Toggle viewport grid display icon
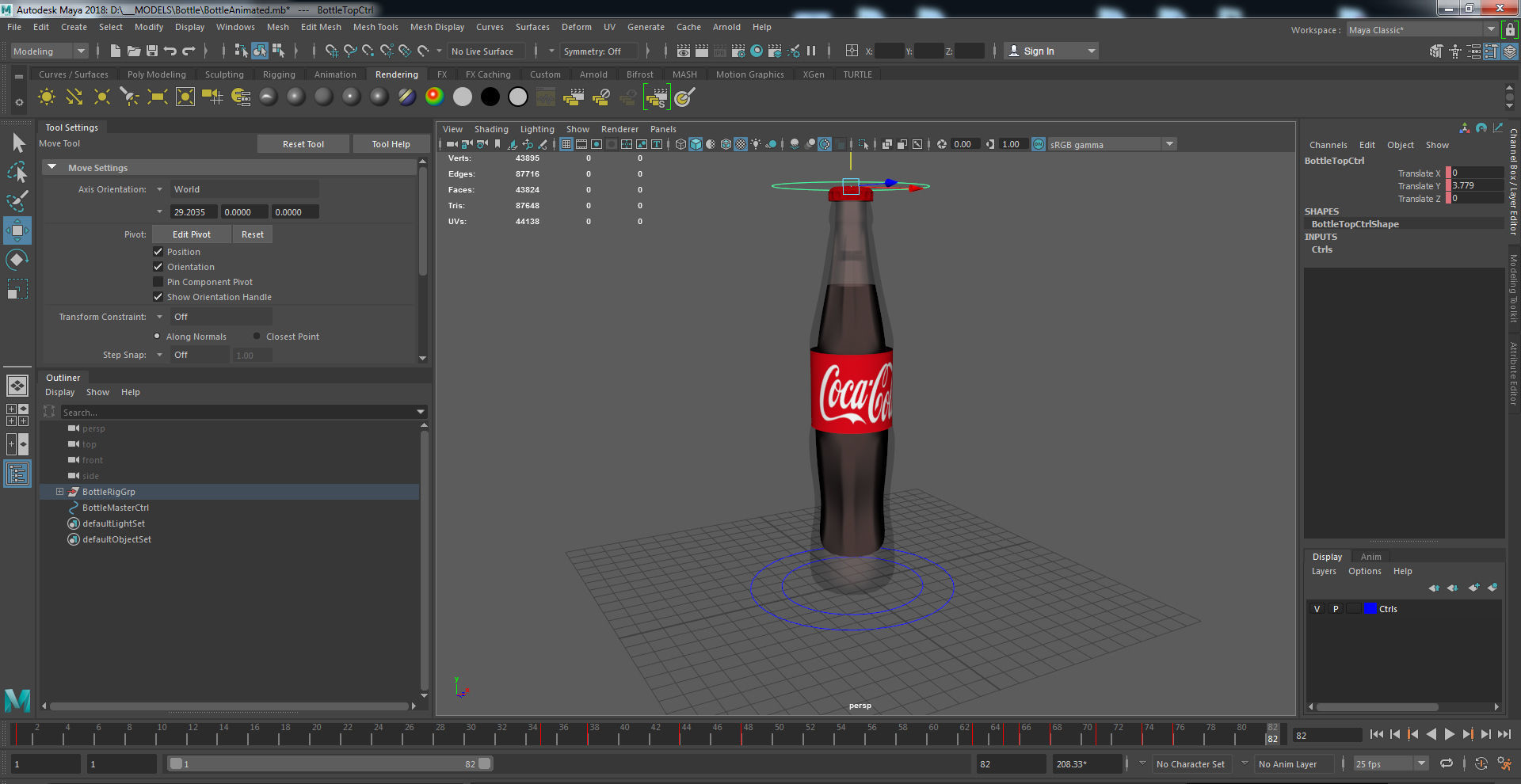1521x784 pixels. 566,144
